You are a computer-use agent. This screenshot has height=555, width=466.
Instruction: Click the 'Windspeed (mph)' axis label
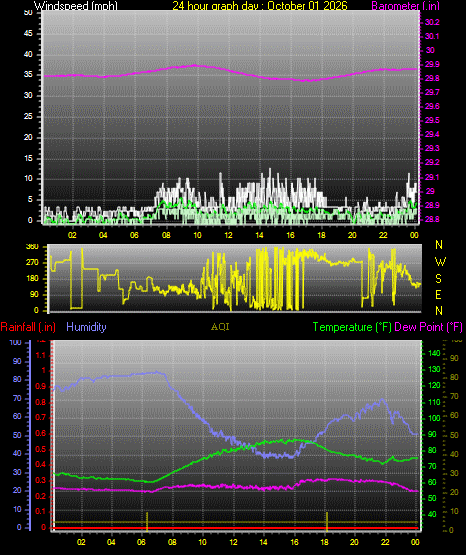coord(76,6)
